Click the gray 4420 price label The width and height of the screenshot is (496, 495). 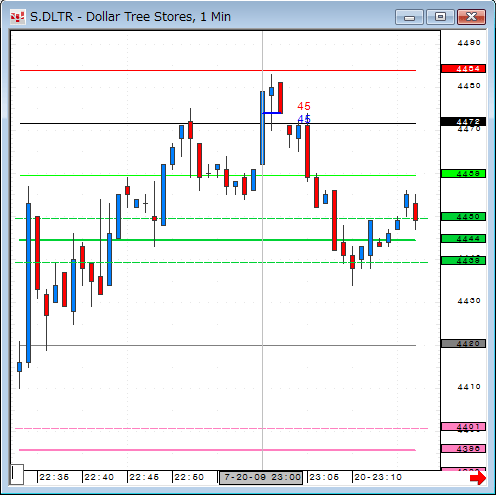tap(463, 344)
